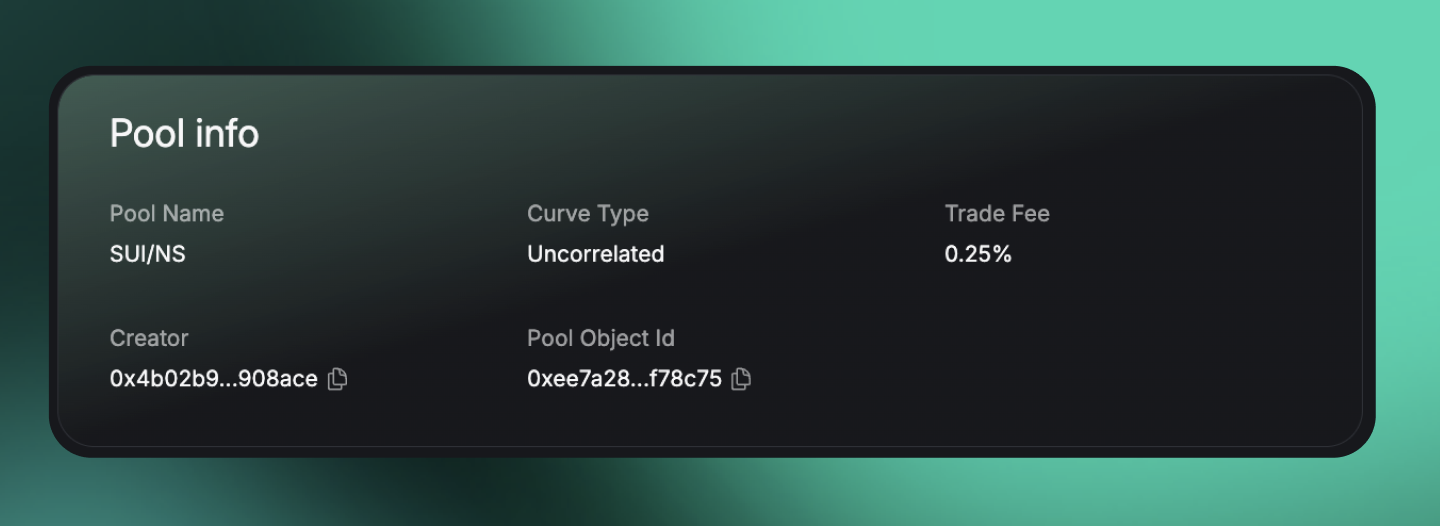Copy the Pool Object Id using its icon
This screenshot has width=1440, height=526.
tap(741, 379)
